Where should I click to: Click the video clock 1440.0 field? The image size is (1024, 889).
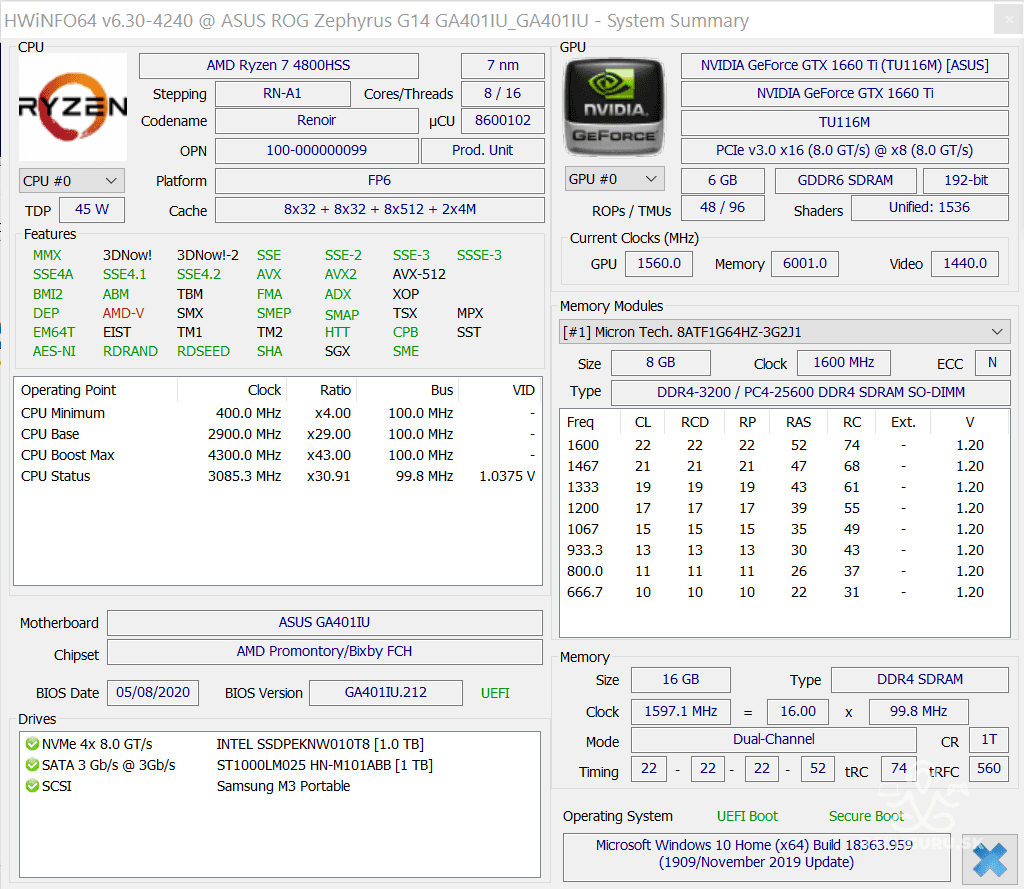[965, 264]
